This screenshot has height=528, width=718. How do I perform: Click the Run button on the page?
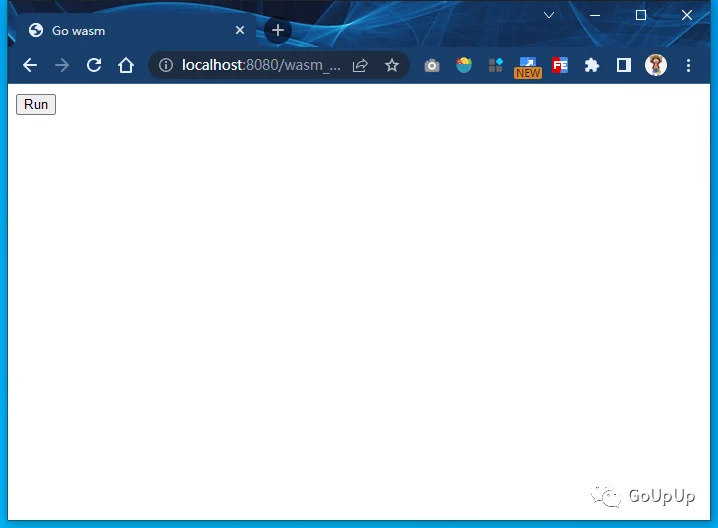[x=36, y=104]
